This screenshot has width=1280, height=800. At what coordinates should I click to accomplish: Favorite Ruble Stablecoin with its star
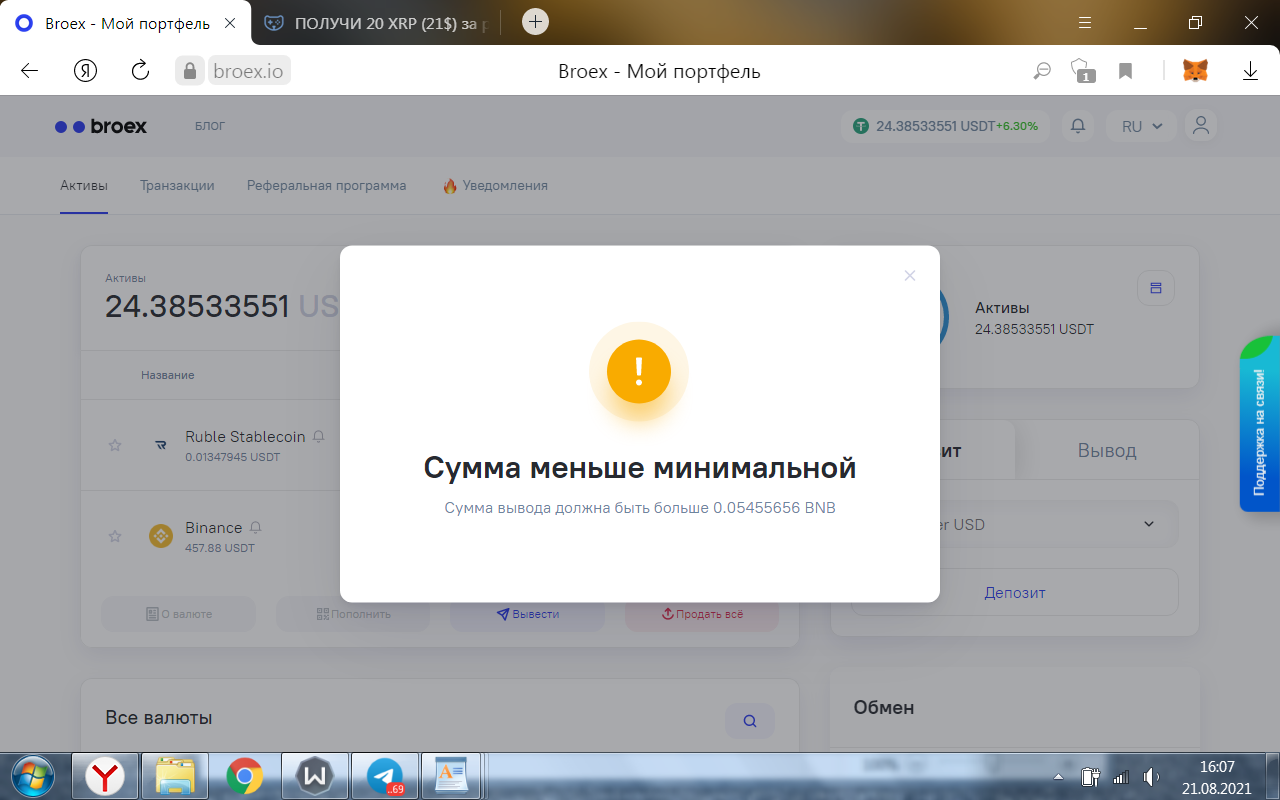(x=115, y=445)
